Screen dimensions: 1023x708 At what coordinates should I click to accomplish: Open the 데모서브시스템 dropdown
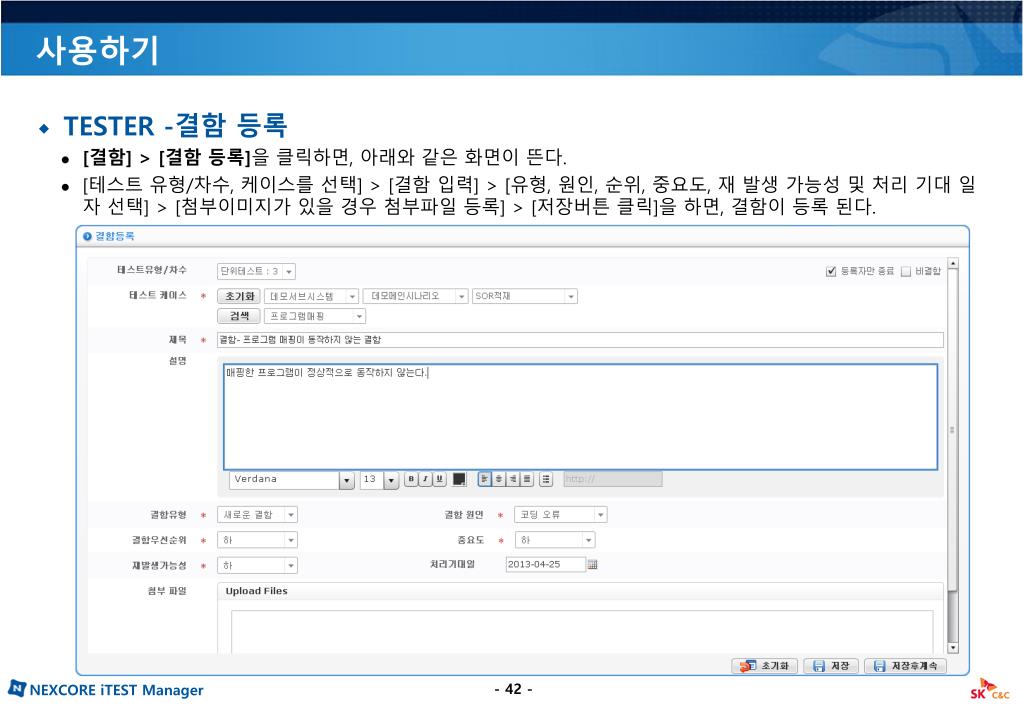(x=312, y=296)
